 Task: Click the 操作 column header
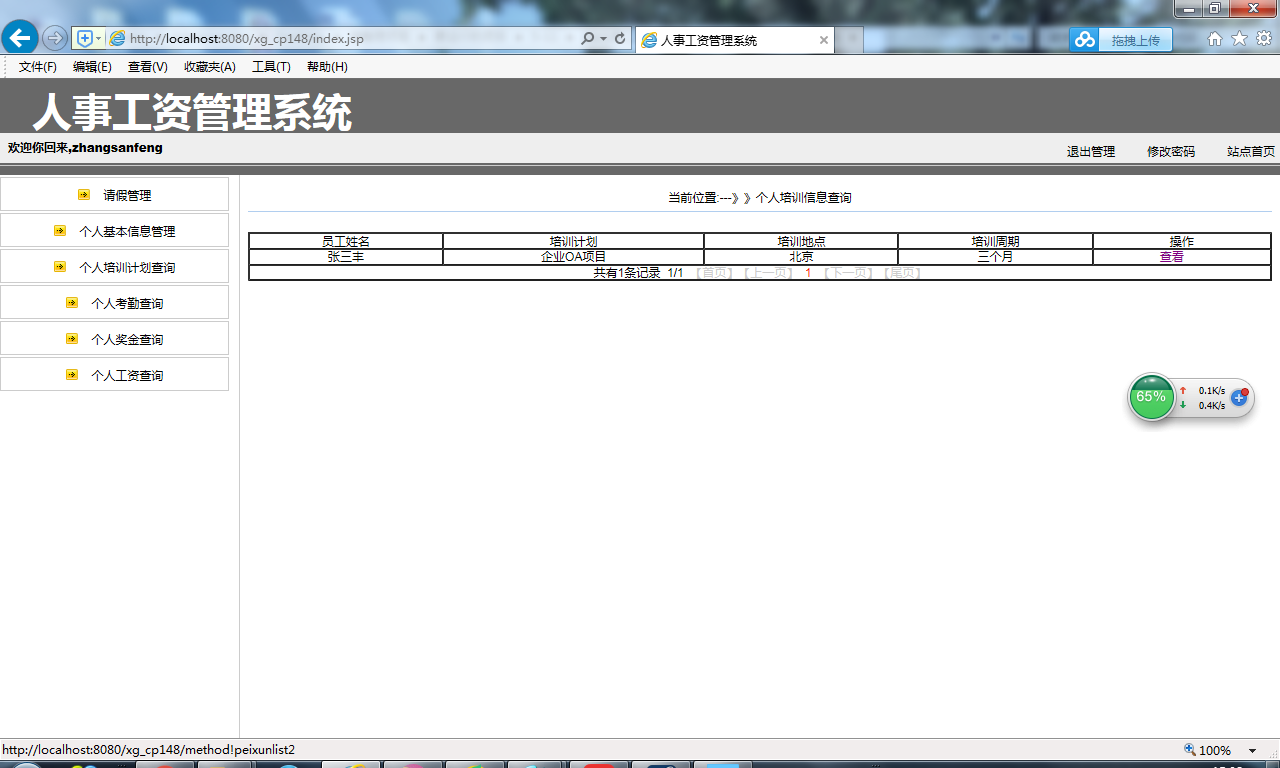pos(1182,242)
